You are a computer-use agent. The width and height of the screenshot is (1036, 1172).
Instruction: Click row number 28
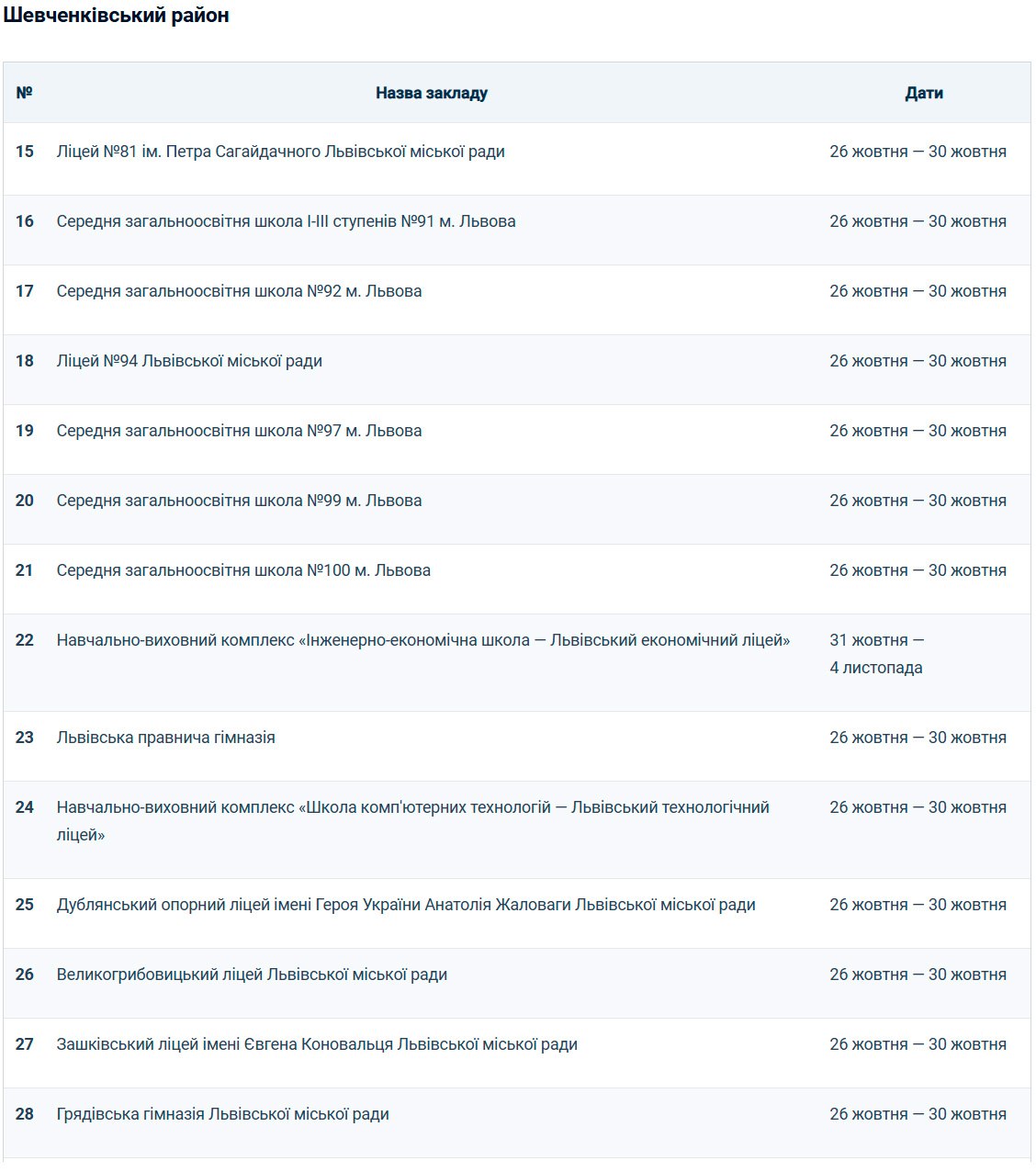[x=25, y=1114]
